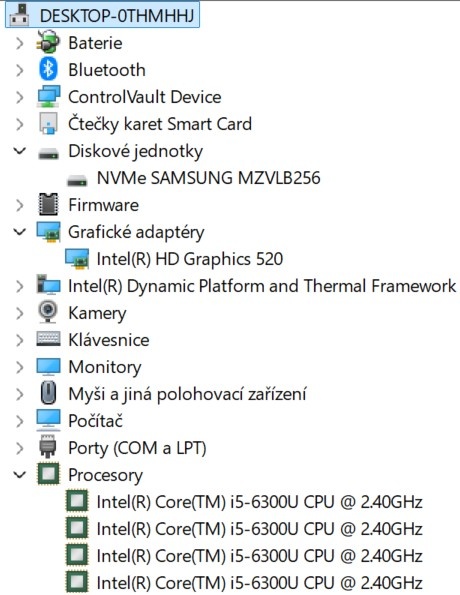Expand the Kamery category
This screenshot has height=595, width=460.
tap(20, 313)
